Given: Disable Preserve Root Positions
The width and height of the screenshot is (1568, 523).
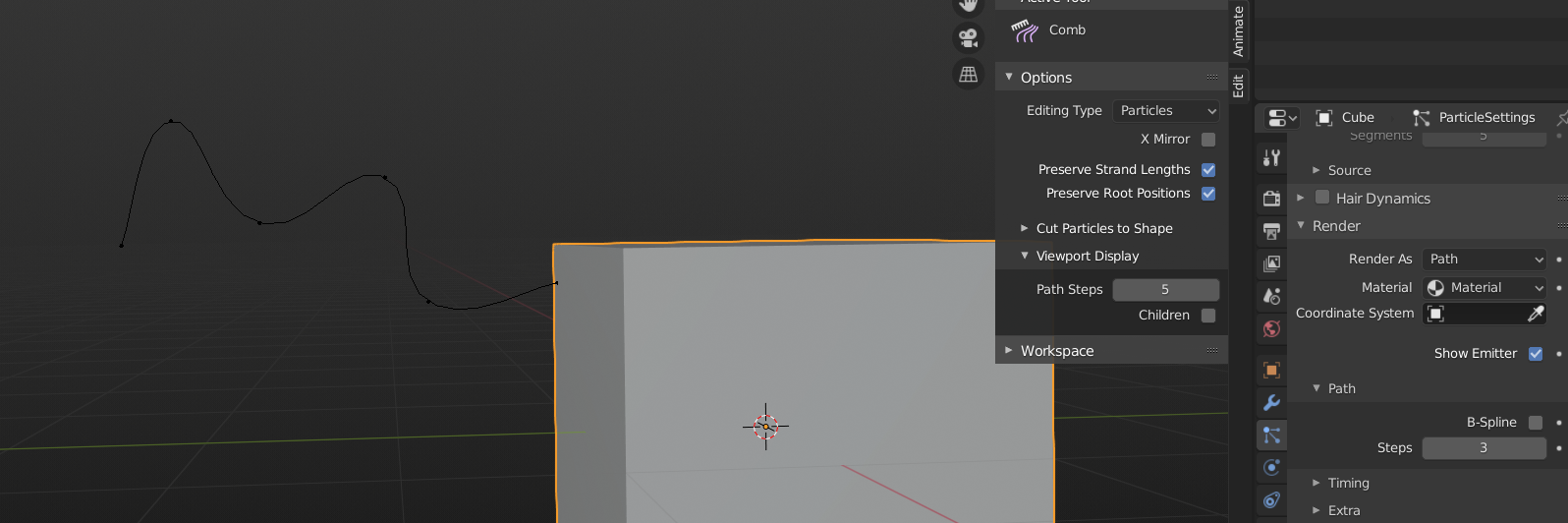Looking at the screenshot, I should point(1208,194).
